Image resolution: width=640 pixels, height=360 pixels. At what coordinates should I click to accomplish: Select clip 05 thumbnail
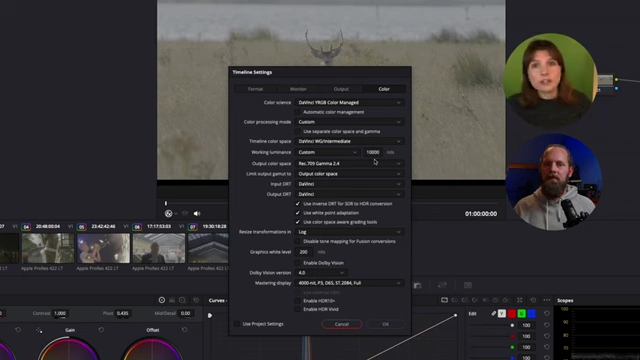click(x=103, y=248)
